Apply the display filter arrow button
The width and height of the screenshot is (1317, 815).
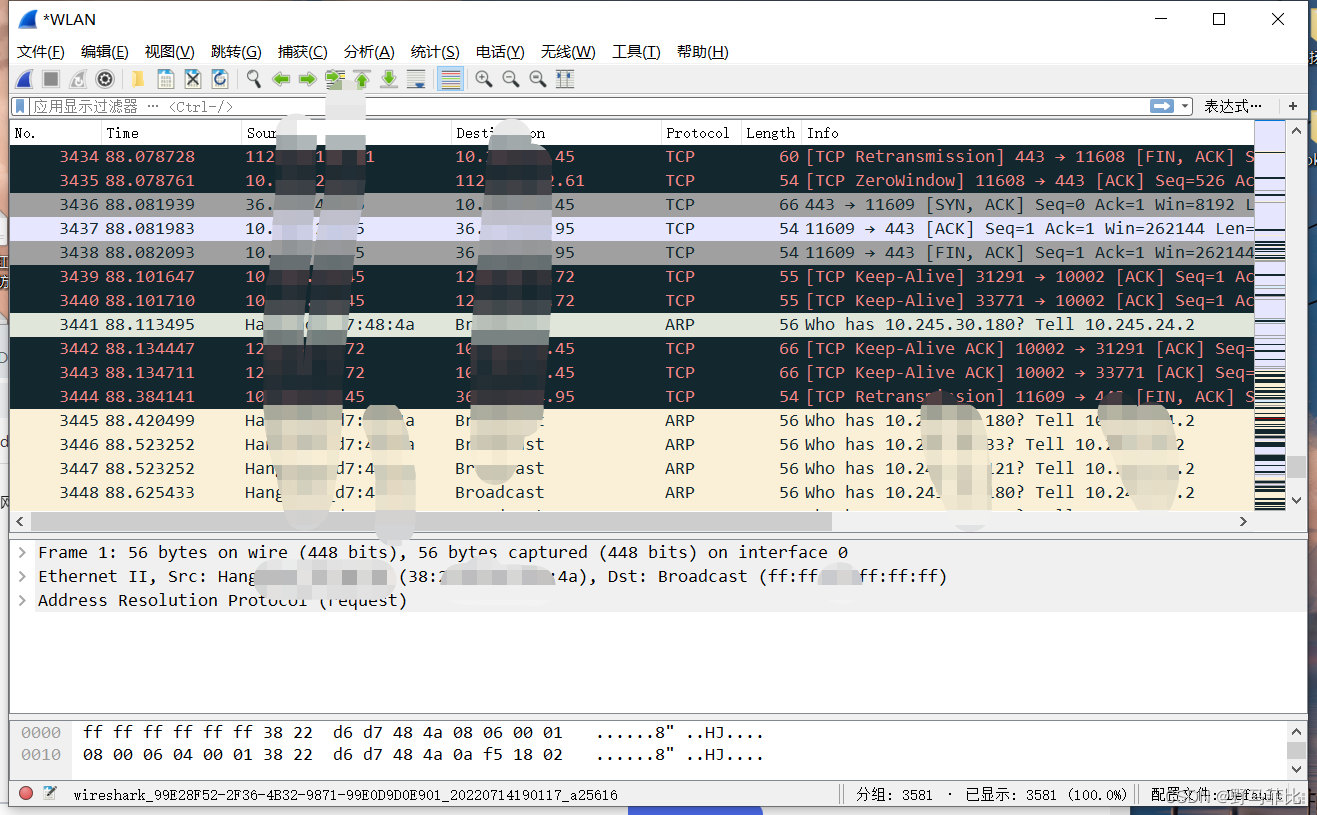[x=1161, y=106]
